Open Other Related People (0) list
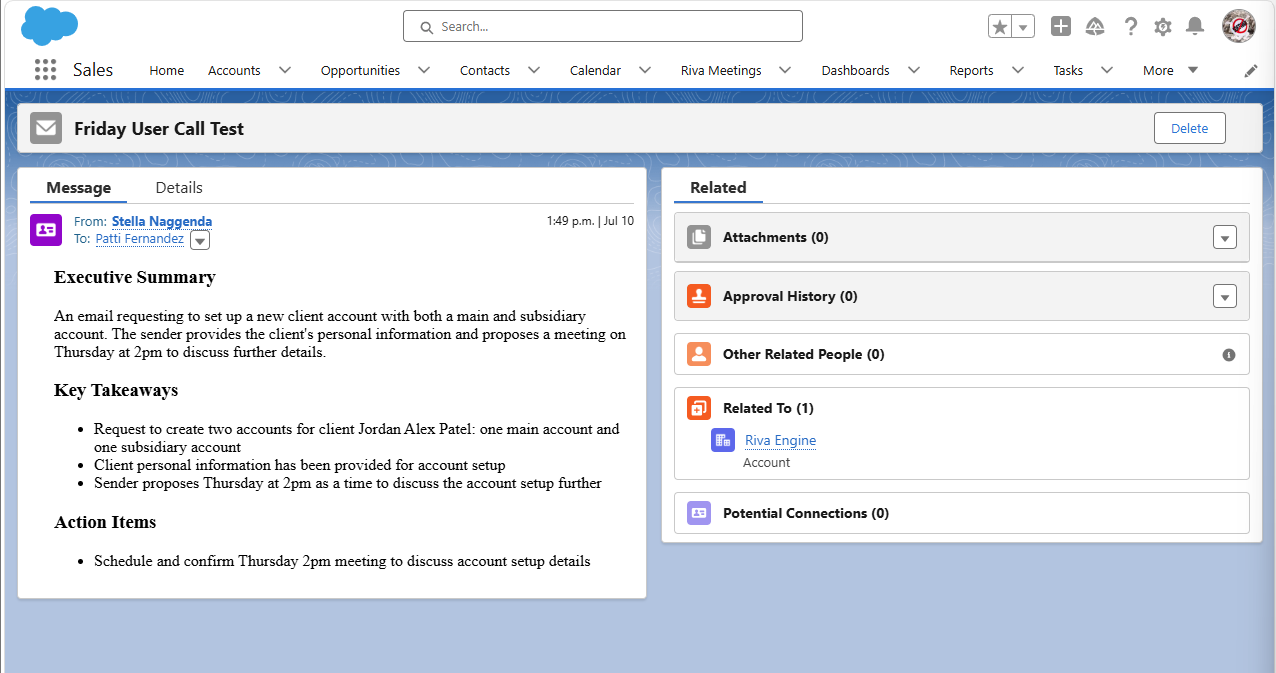This screenshot has width=1276, height=673. [804, 354]
